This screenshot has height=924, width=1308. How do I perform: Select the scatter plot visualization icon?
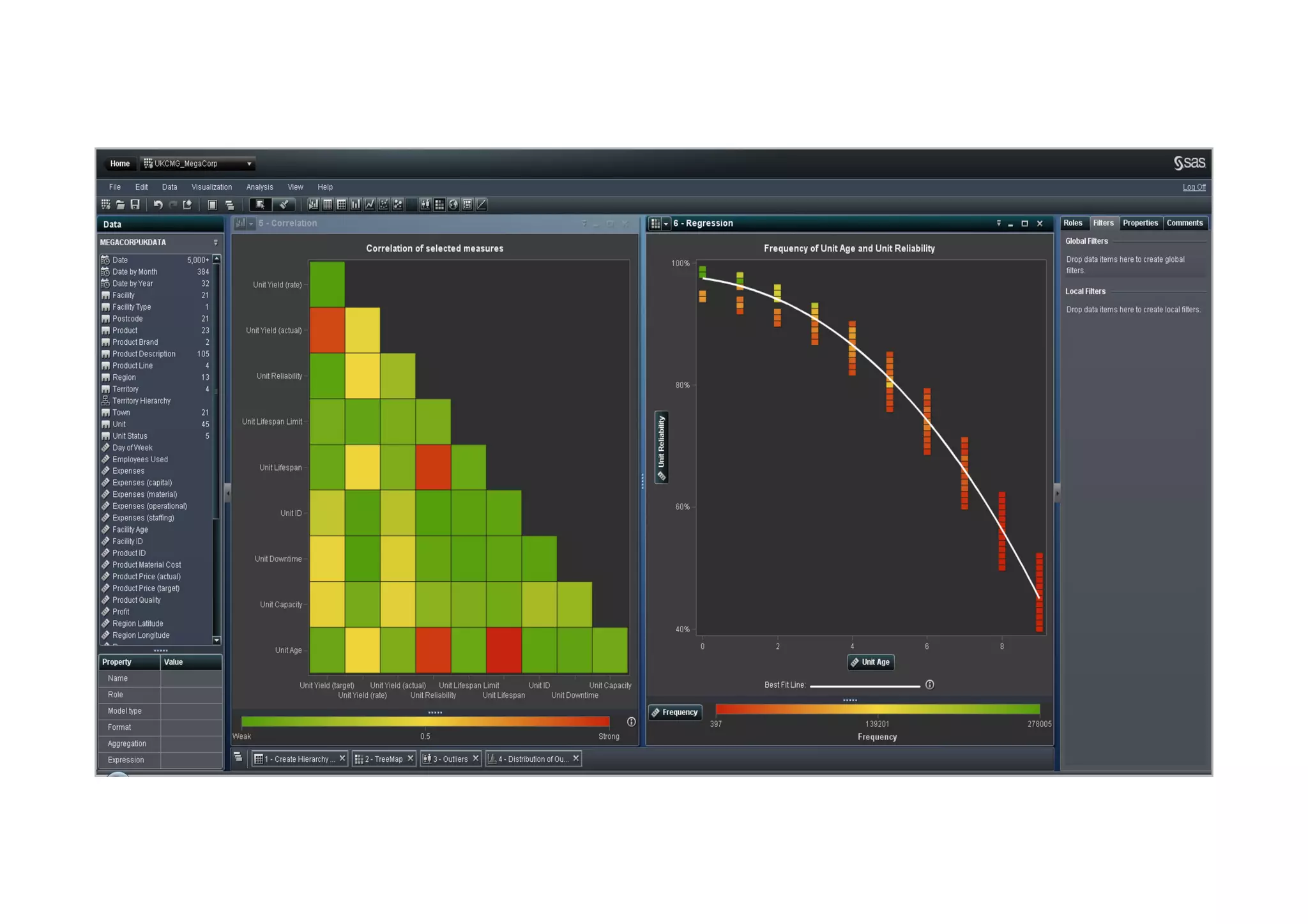[384, 204]
